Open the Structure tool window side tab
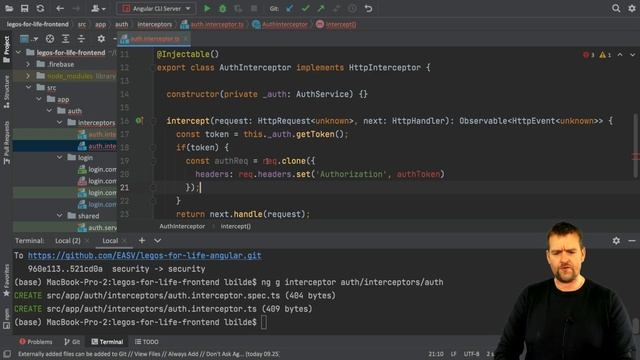This screenshot has height=360, width=640. 6,92
